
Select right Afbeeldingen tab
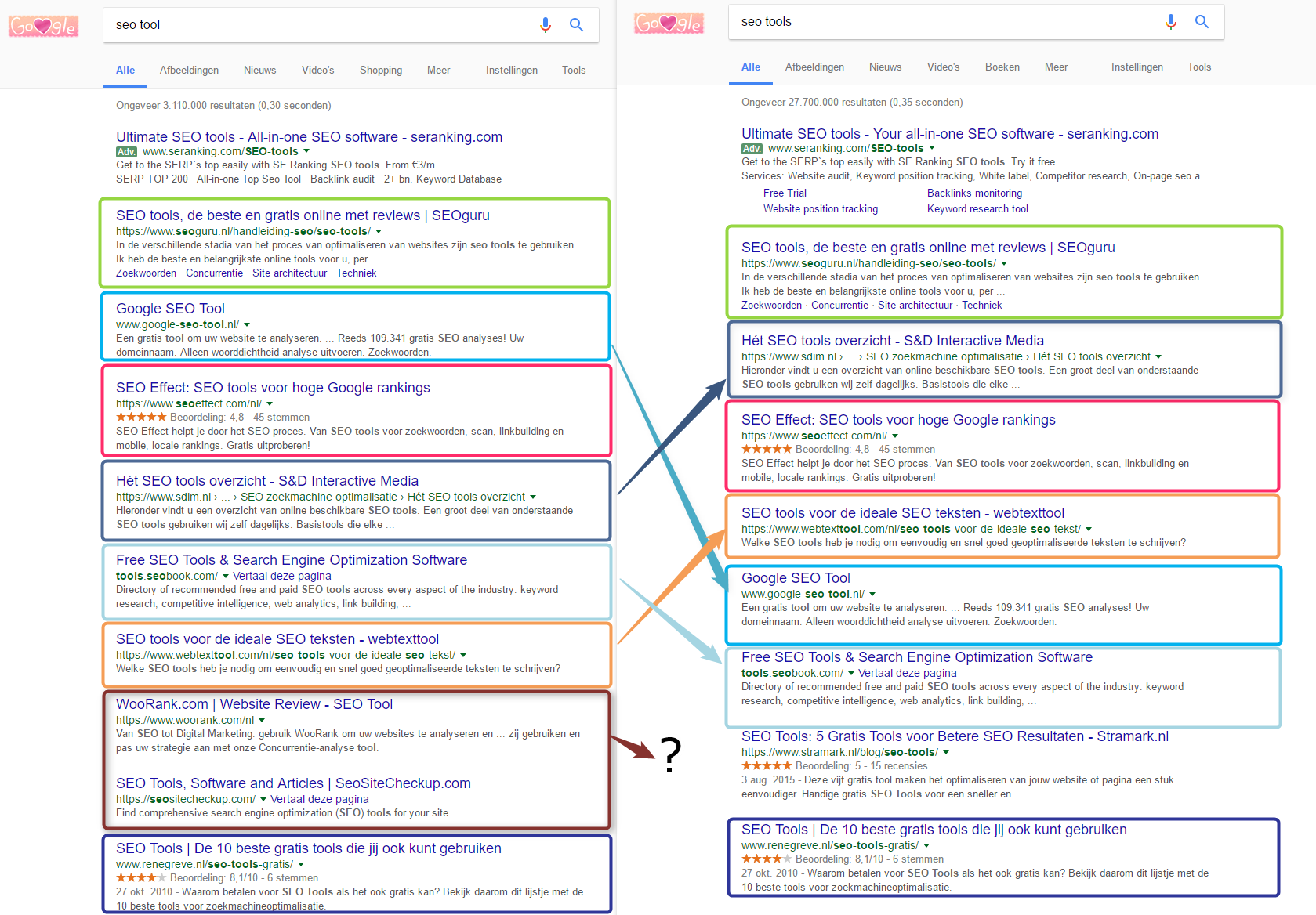(x=814, y=67)
